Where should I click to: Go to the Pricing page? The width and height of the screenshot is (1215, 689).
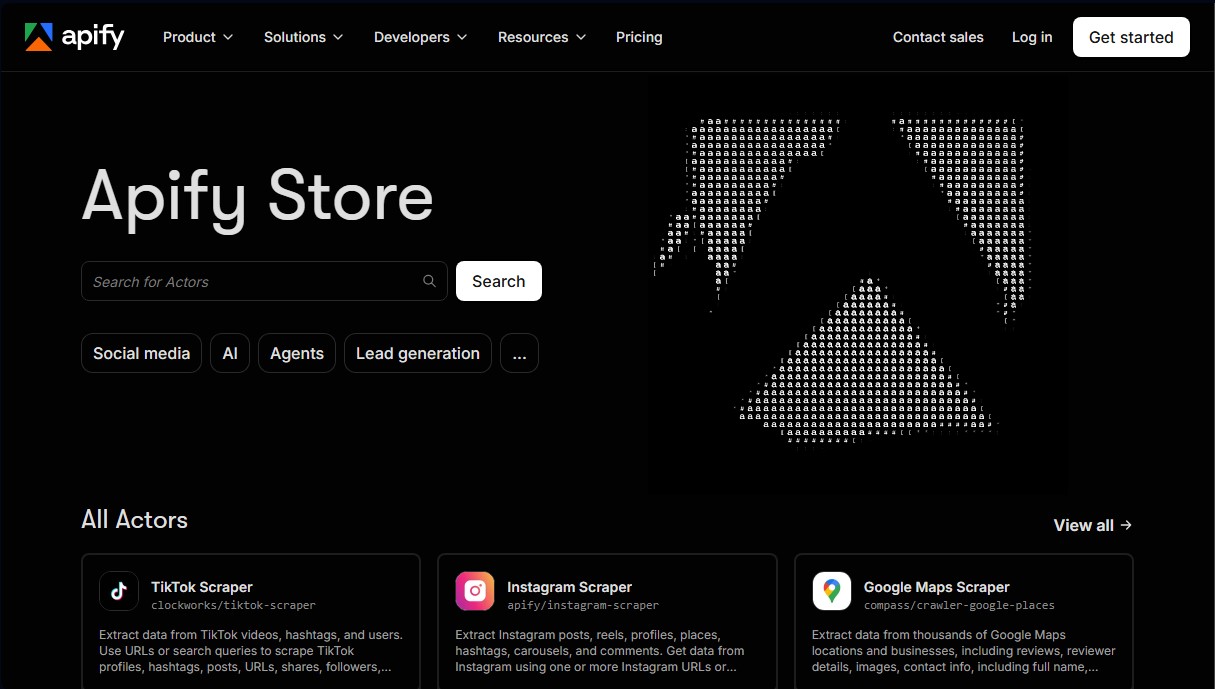pyautogui.click(x=639, y=37)
